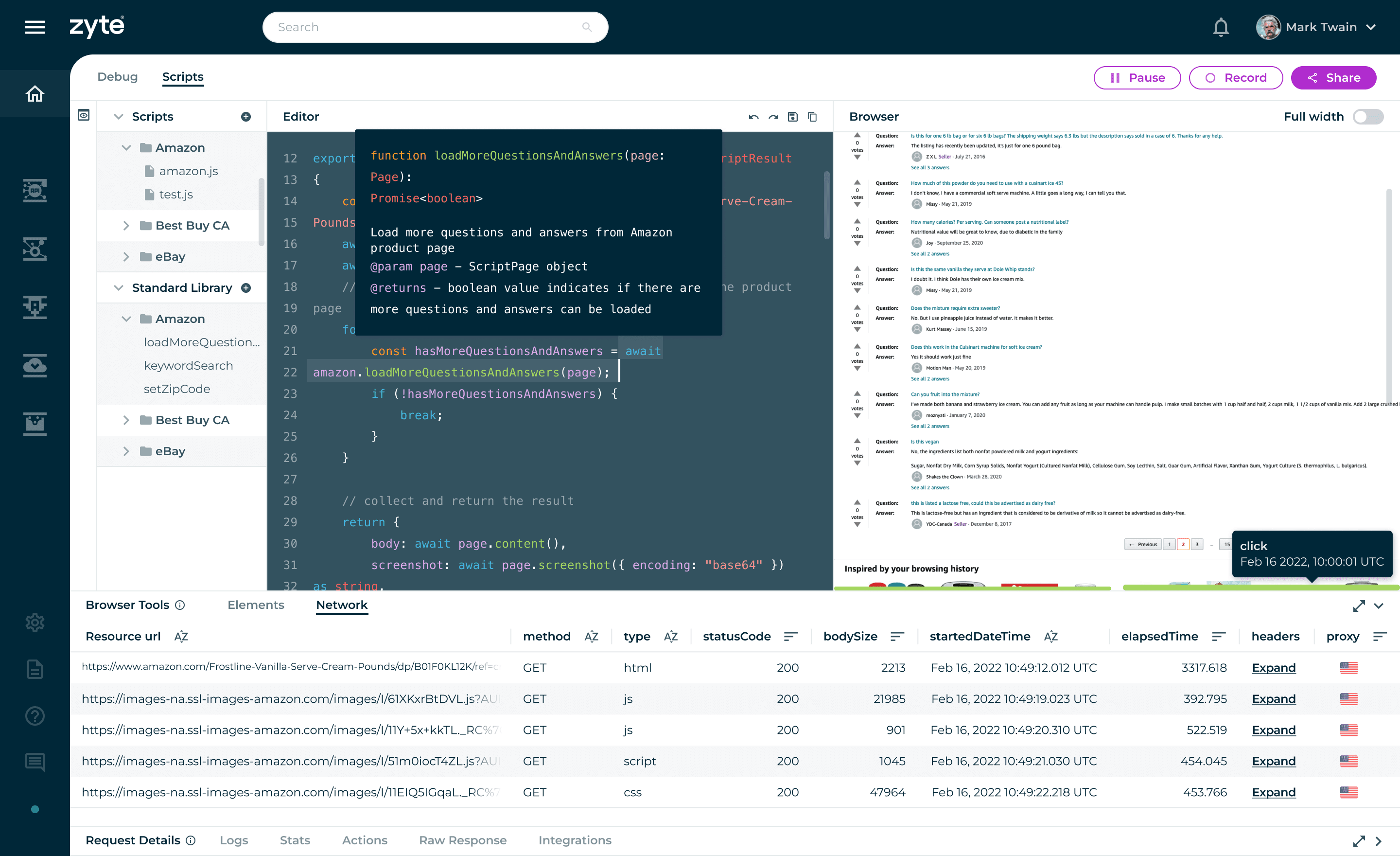Add a new script with plus icon

(246, 117)
